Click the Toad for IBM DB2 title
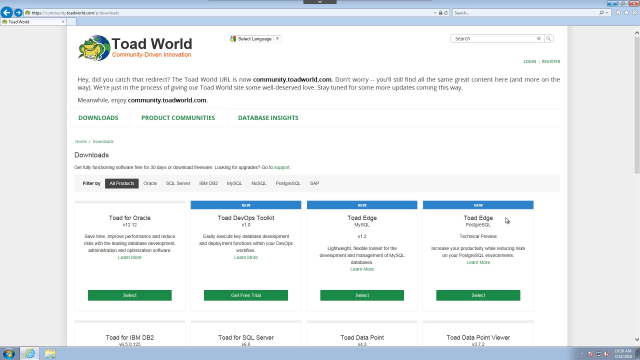Image resolution: width=640 pixels, height=360 pixels. [x=130, y=338]
